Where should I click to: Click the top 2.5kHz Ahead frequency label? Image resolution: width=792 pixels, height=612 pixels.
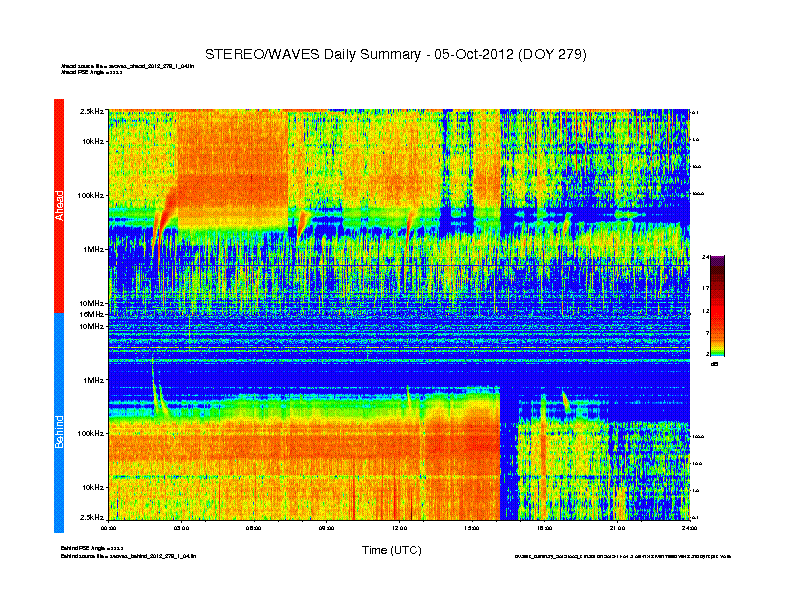click(91, 111)
